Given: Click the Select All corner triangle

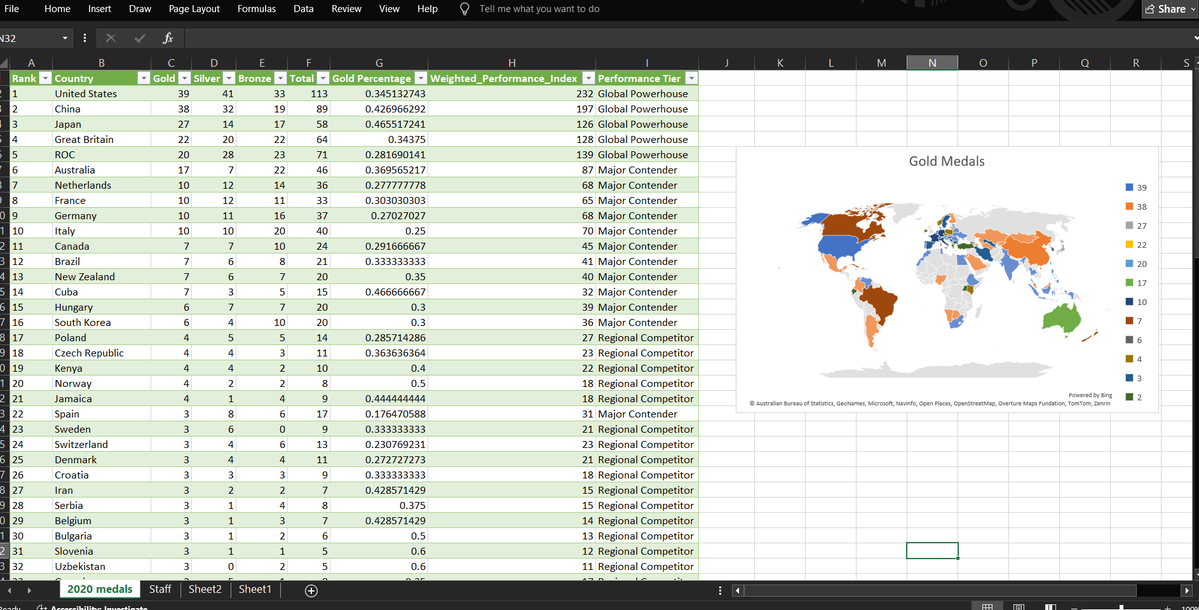Looking at the screenshot, I should point(5,63).
